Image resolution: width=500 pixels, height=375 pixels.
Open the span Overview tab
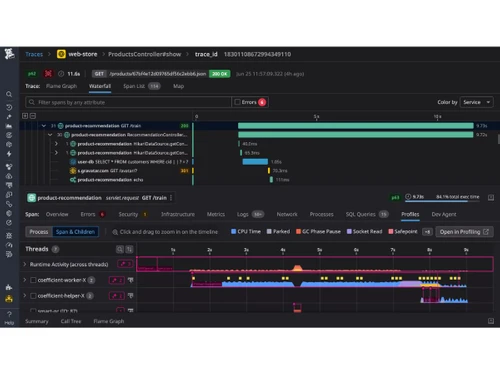[57, 214]
